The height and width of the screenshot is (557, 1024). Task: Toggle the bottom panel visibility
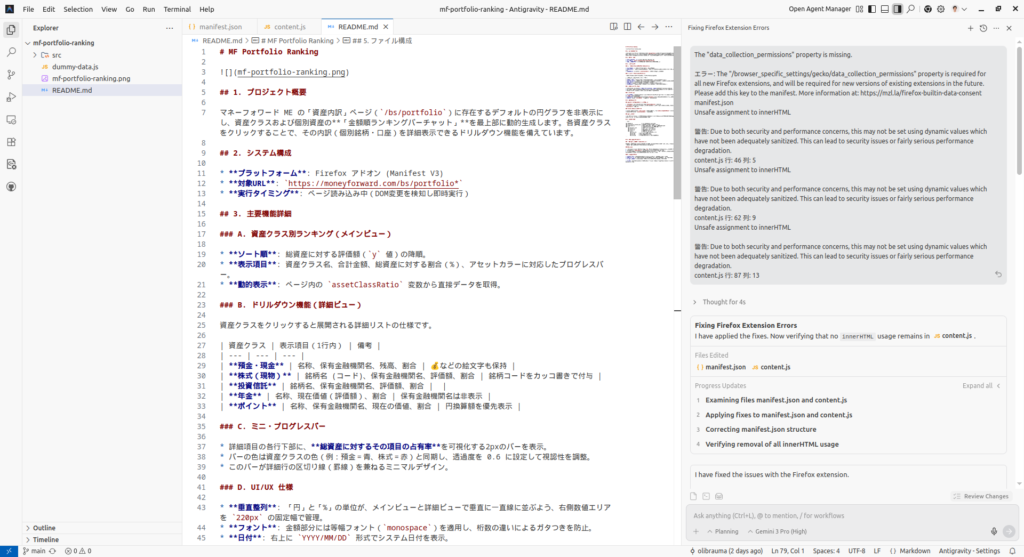click(885, 9)
